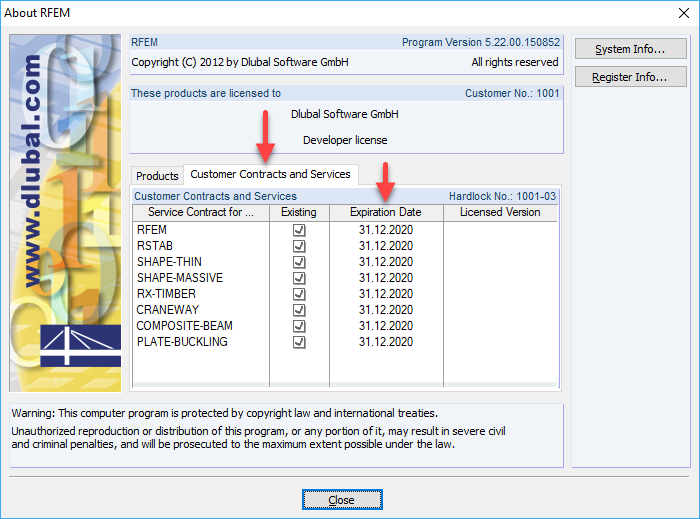Image resolution: width=700 pixels, height=519 pixels.
Task: Select the RX-TIMBER contract row
Action: (345, 294)
